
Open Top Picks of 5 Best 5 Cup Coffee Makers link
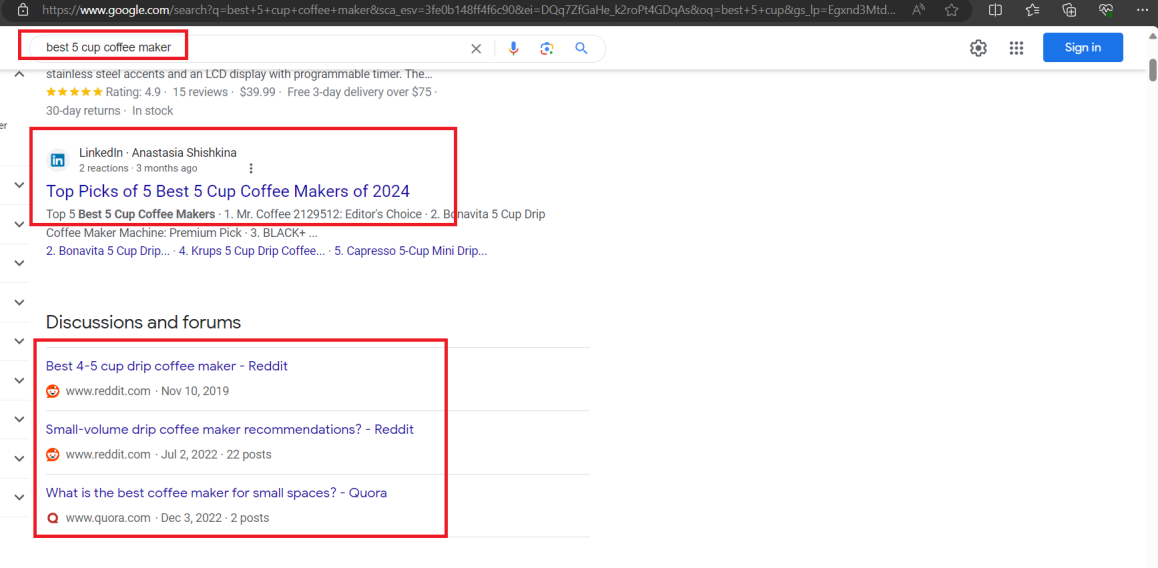(227, 191)
